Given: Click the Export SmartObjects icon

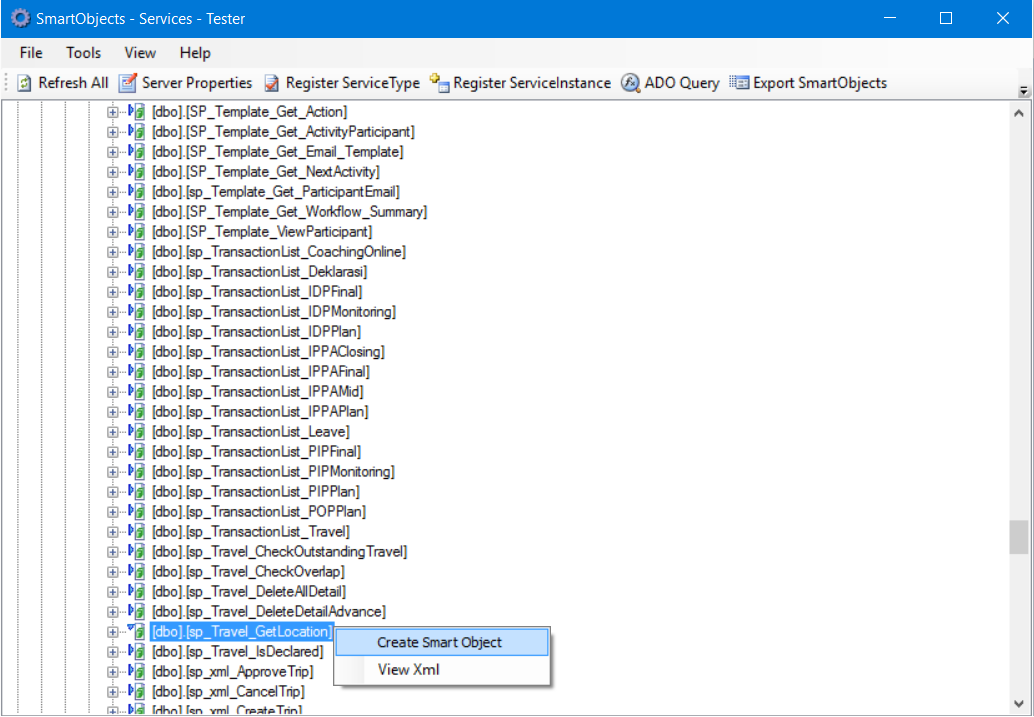Looking at the screenshot, I should [737, 83].
